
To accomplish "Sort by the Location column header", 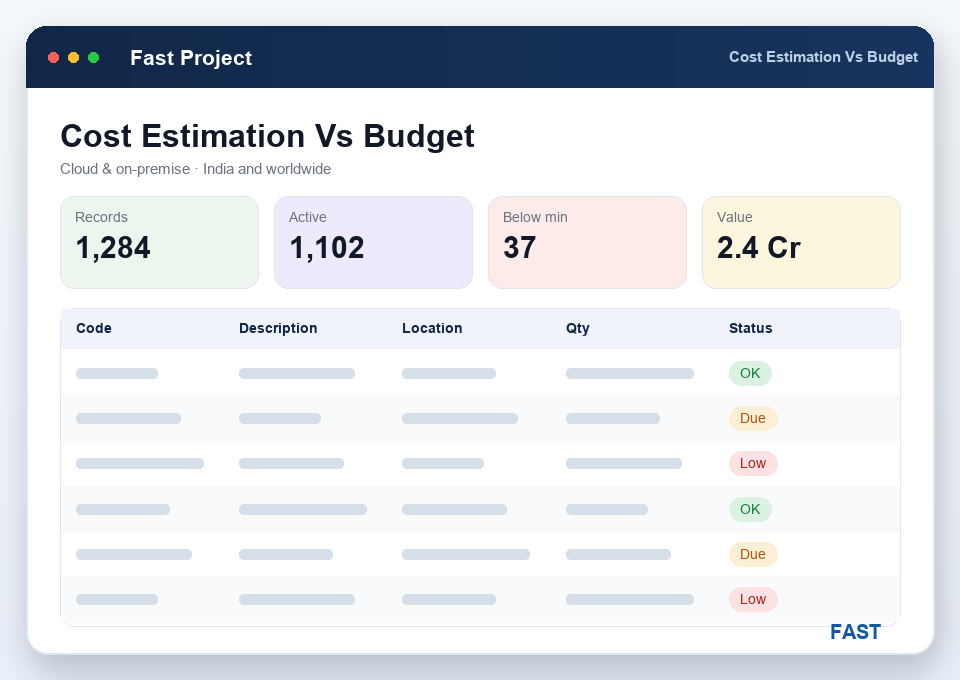I will click(x=432, y=328).
